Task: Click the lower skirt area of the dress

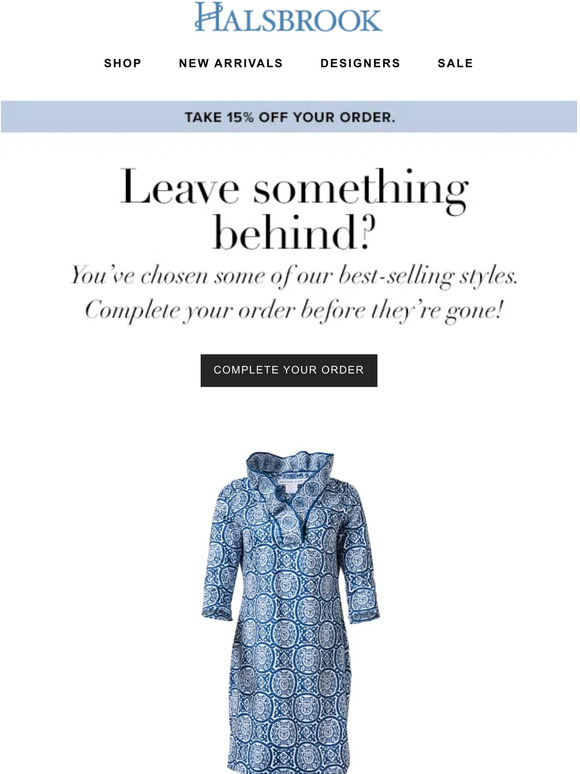Action: (x=289, y=716)
